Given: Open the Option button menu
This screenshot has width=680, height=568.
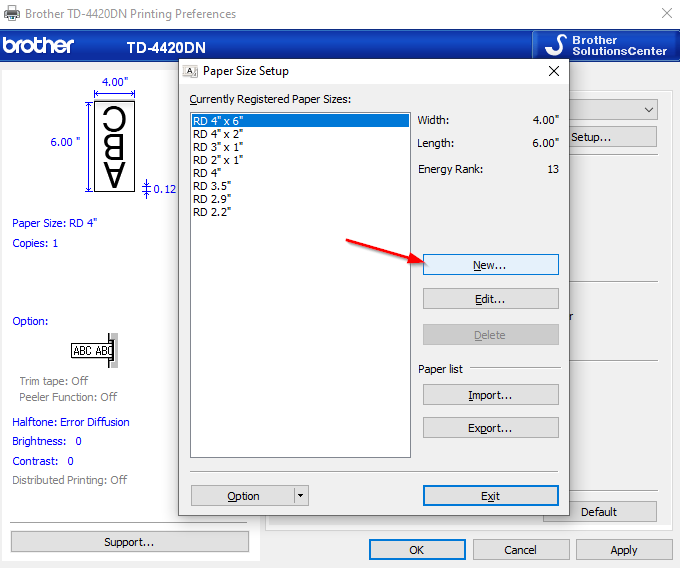Looking at the screenshot, I should coord(243,496).
